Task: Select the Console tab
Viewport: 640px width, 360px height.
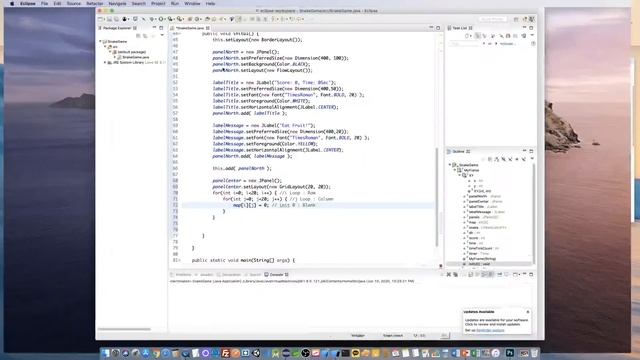Action: coord(276,275)
